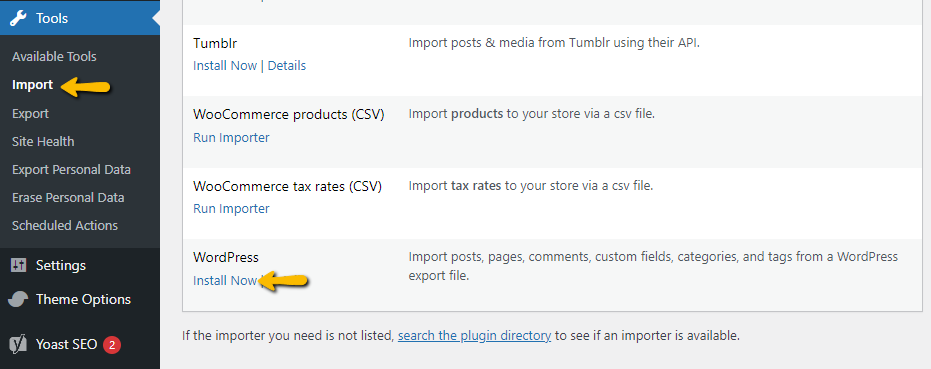This screenshot has height=369, width=931.
Task: Click the WordPress export file description
Action: coord(653,266)
